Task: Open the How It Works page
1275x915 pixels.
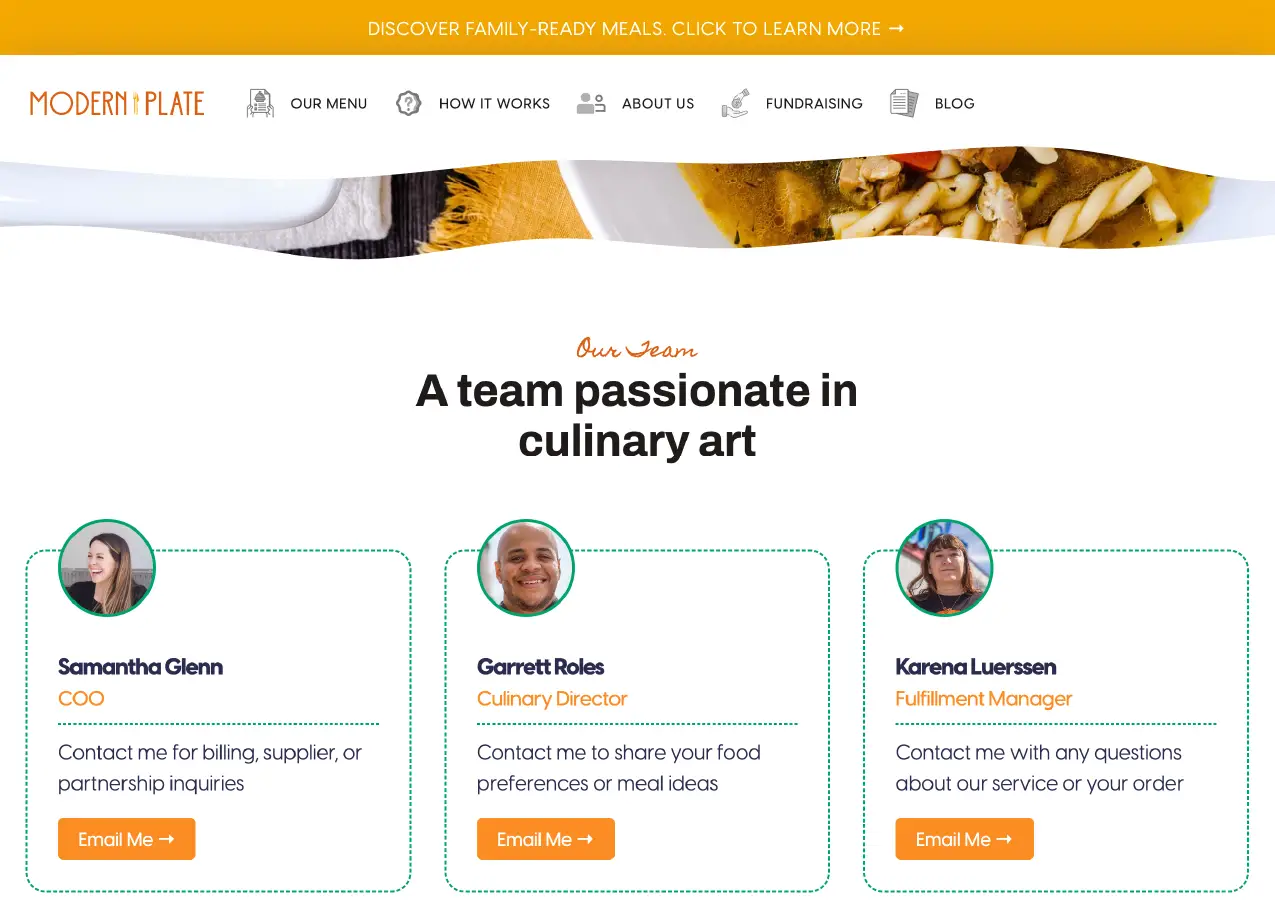Action: pyautogui.click(x=494, y=103)
